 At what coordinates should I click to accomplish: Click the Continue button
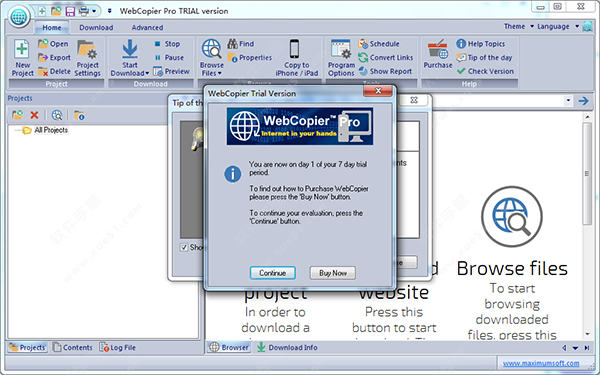click(x=273, y=273)
